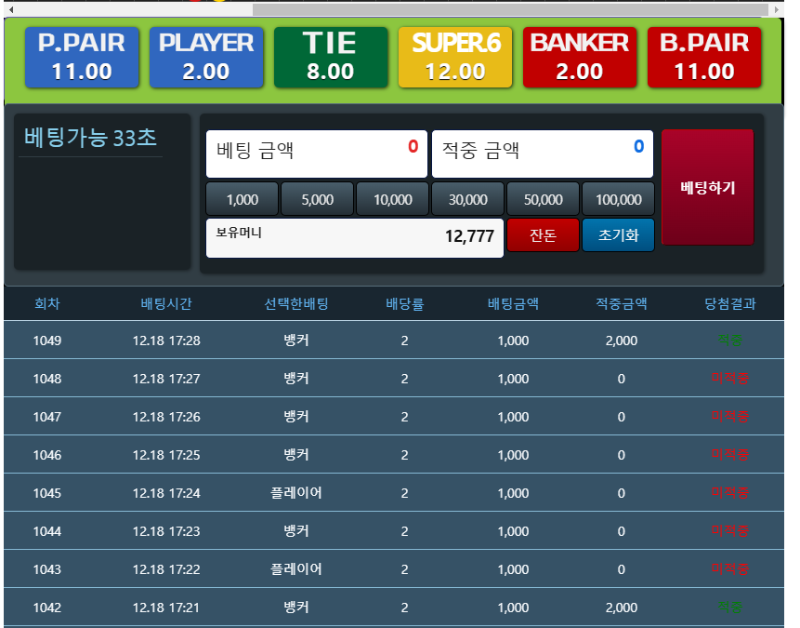Screen dimensions: 800x628
Task: Click the left arrow of horizontal scrollbar
Action: [x=11, y=9]
